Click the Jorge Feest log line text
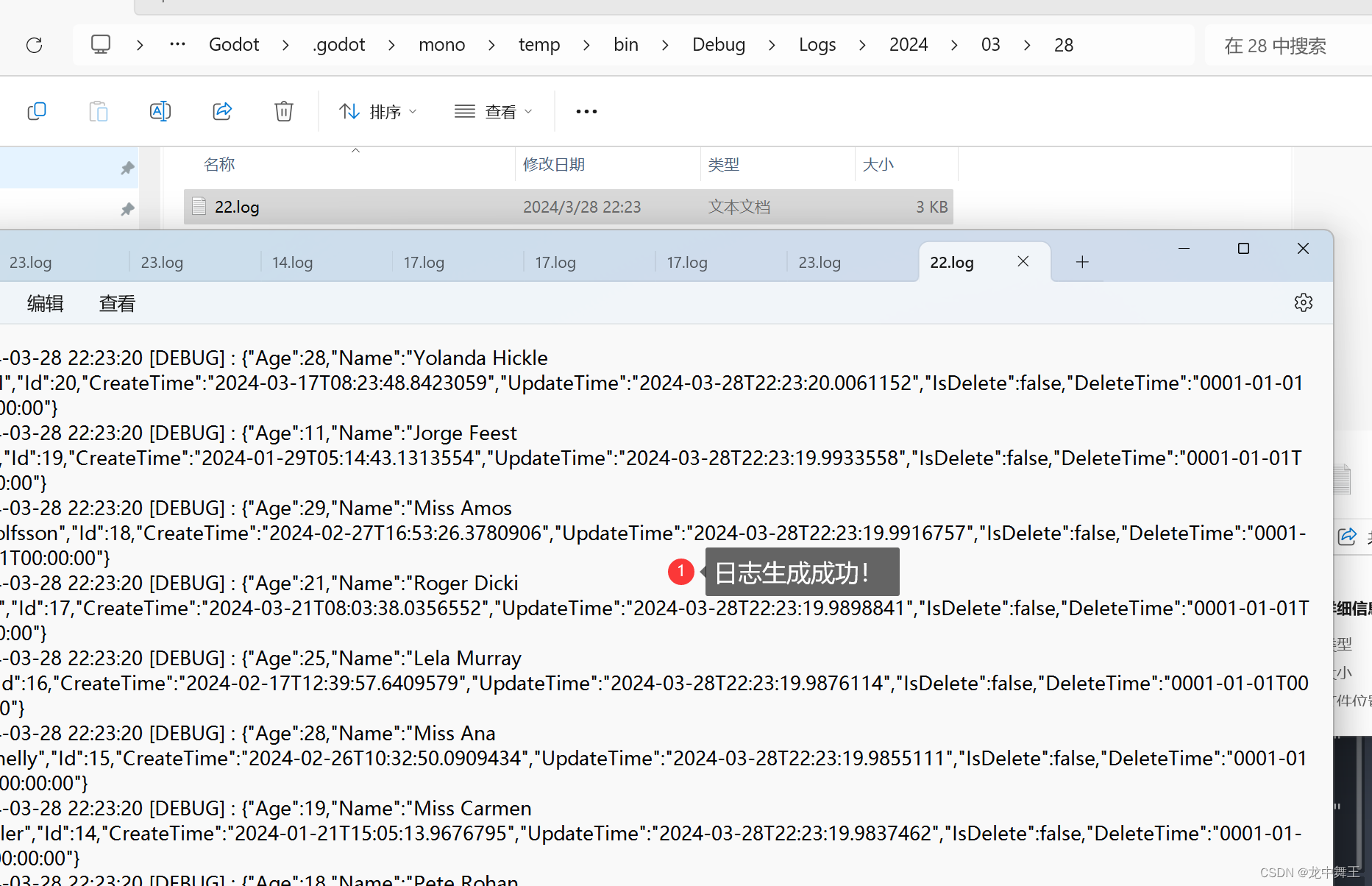This screenshot has width=1372, height=886. coord(259,433)
